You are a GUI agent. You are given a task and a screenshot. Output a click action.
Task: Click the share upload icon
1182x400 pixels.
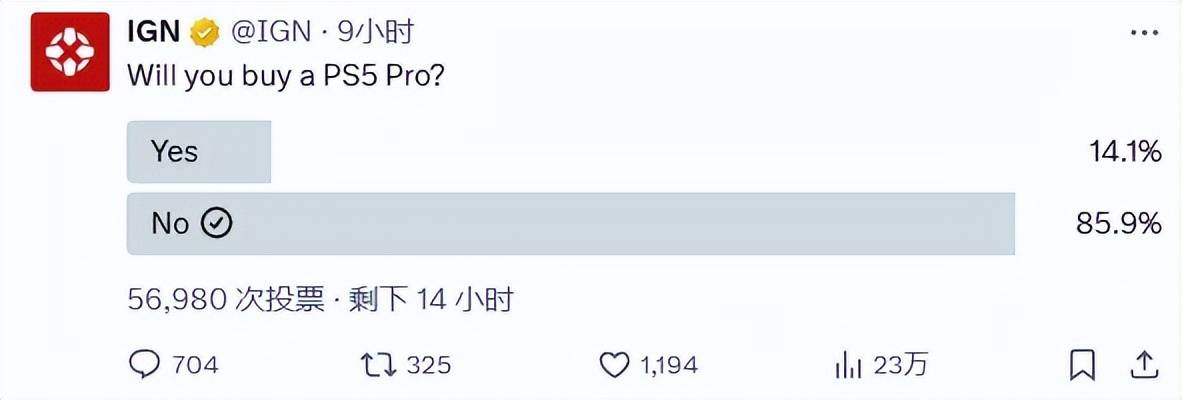(1144, 365)
